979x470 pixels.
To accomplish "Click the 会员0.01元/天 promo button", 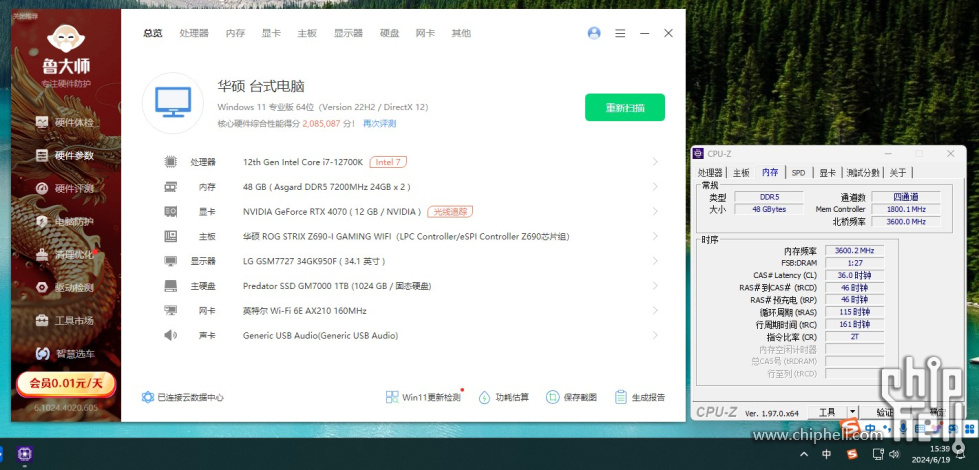I will (66, 383).
